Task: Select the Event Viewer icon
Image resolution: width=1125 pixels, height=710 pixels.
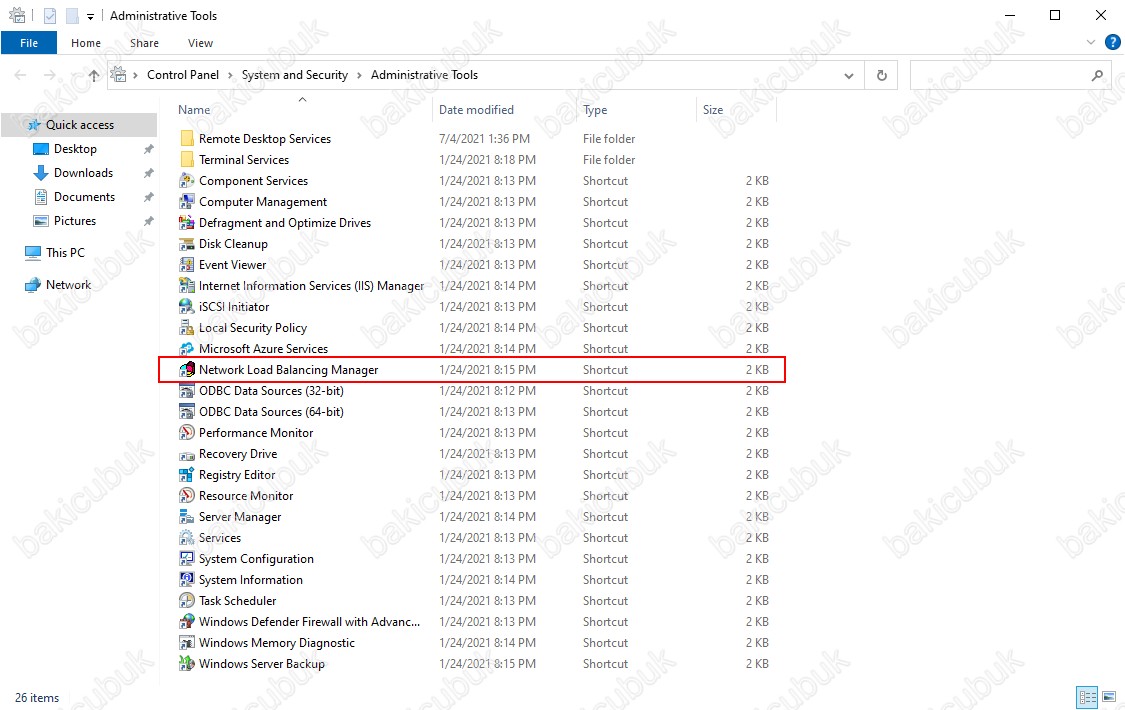Action: coord(187,265)
